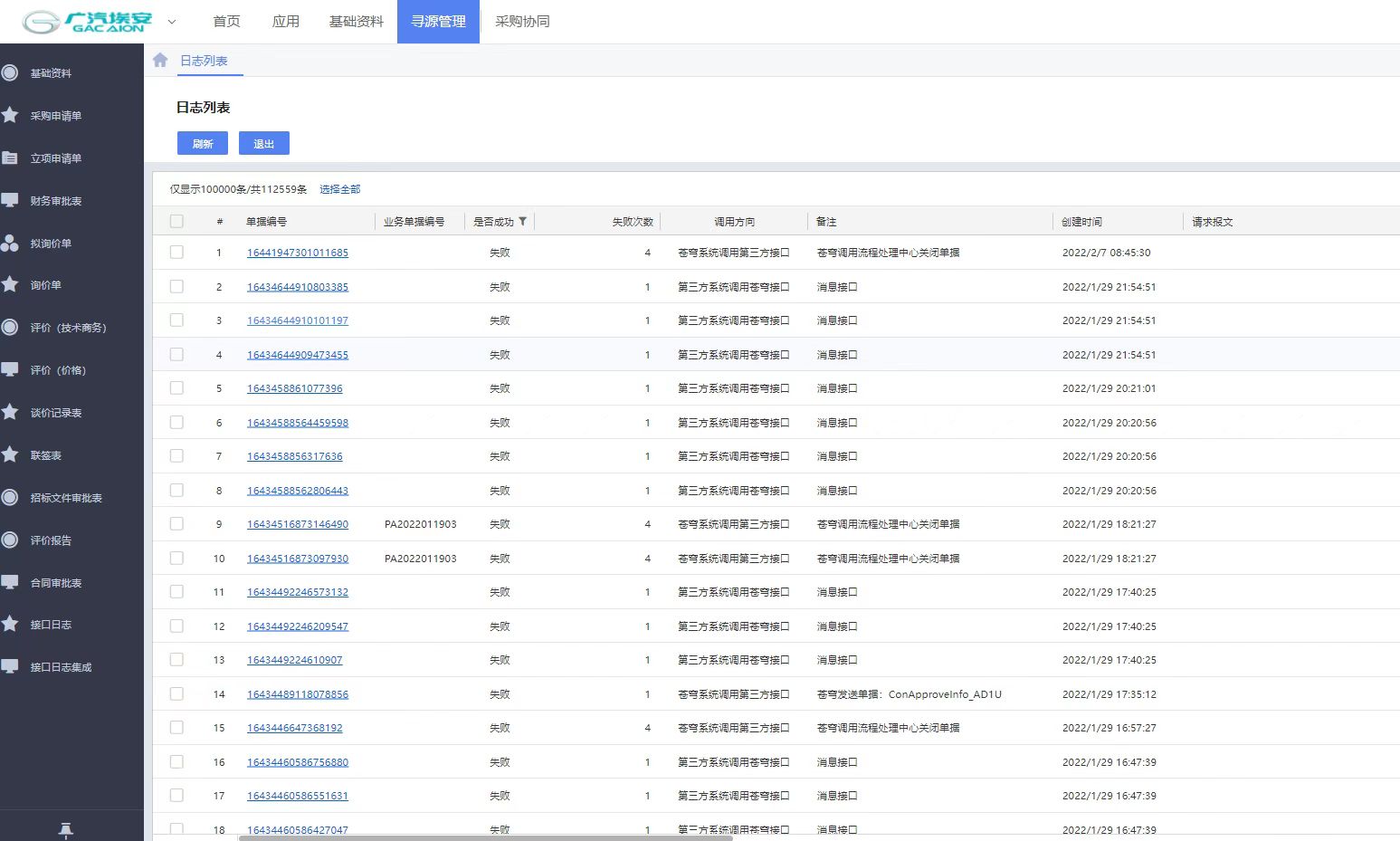Click the 拟询价单 sidebar icon

pos(10,243)
